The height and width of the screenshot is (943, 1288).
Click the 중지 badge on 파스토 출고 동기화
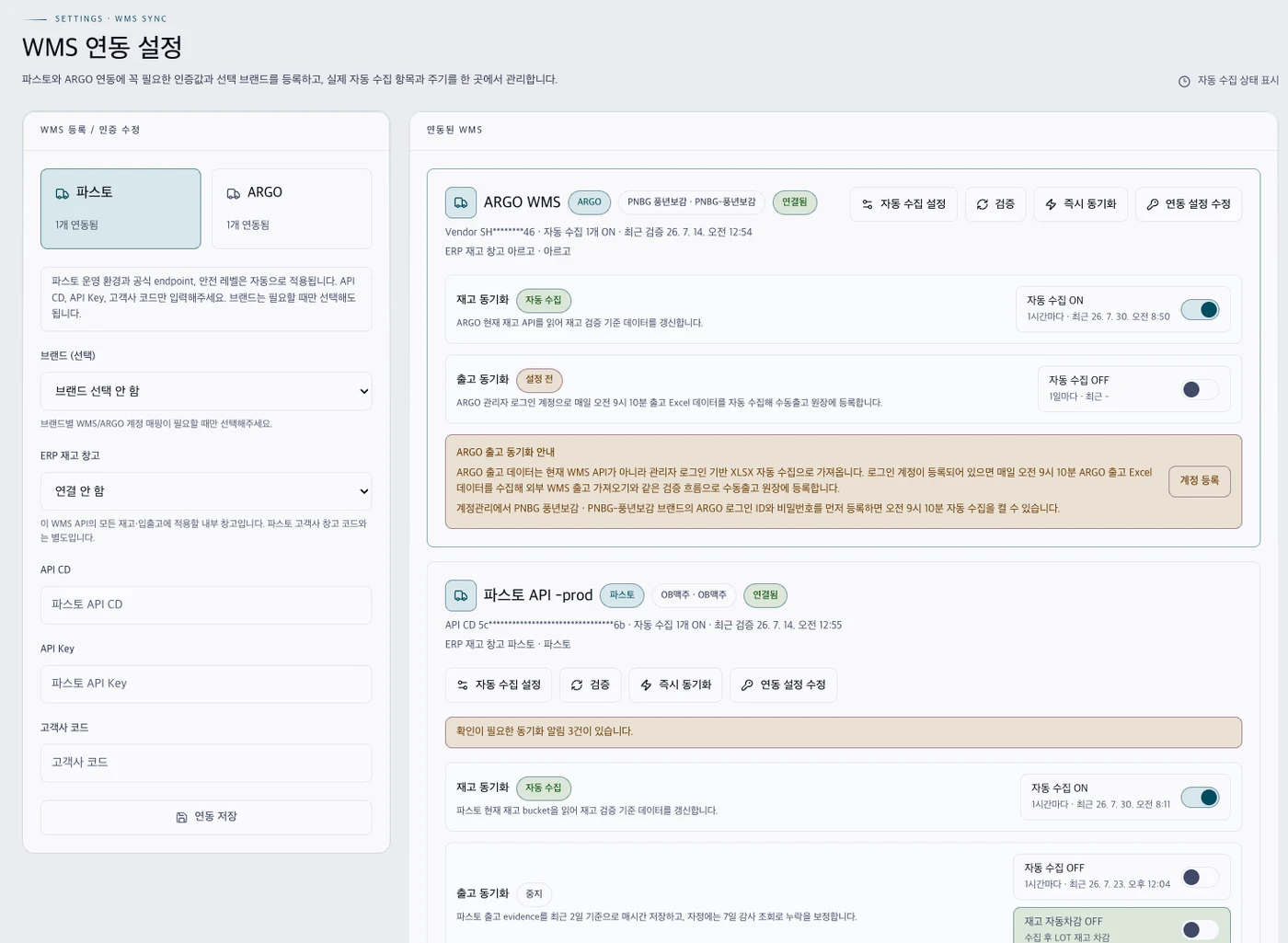click(534, 894)
